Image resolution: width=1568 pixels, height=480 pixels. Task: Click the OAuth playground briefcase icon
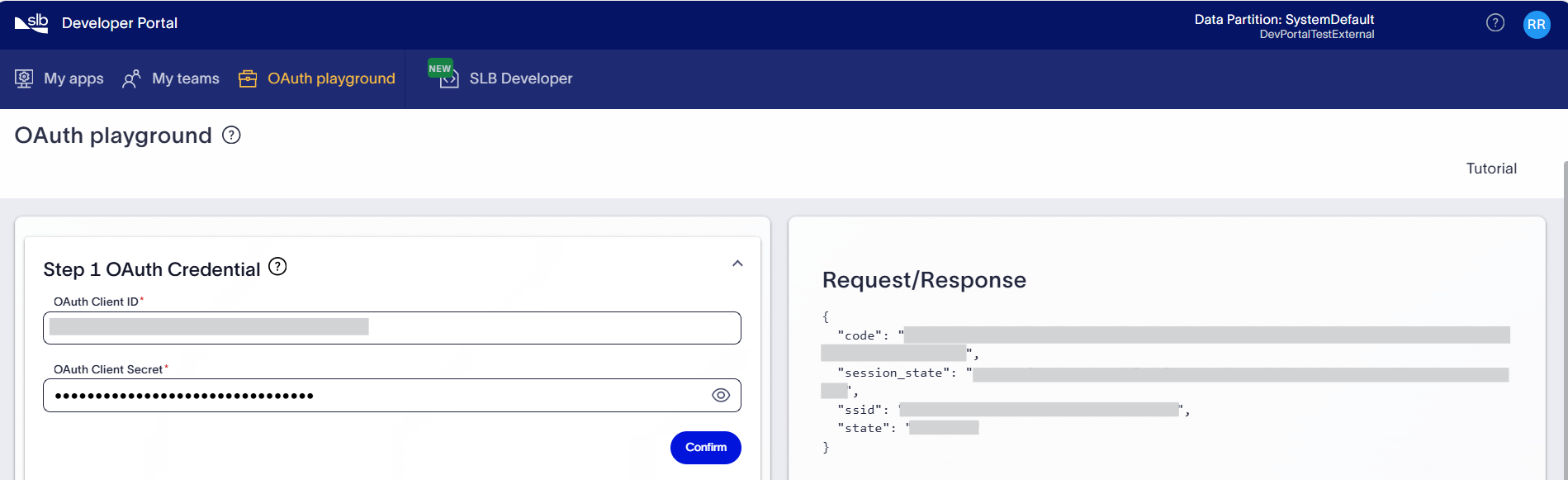tap(248, 78)
